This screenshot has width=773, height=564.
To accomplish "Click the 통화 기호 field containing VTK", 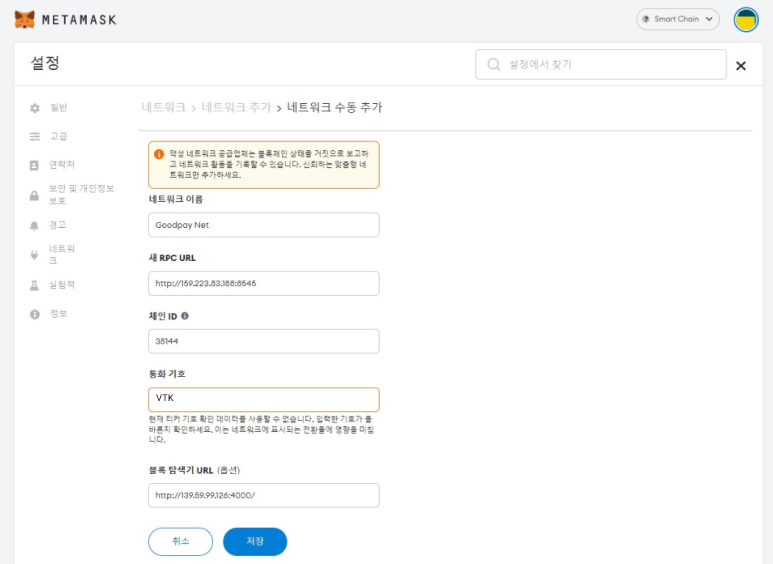I will point(264,399).
